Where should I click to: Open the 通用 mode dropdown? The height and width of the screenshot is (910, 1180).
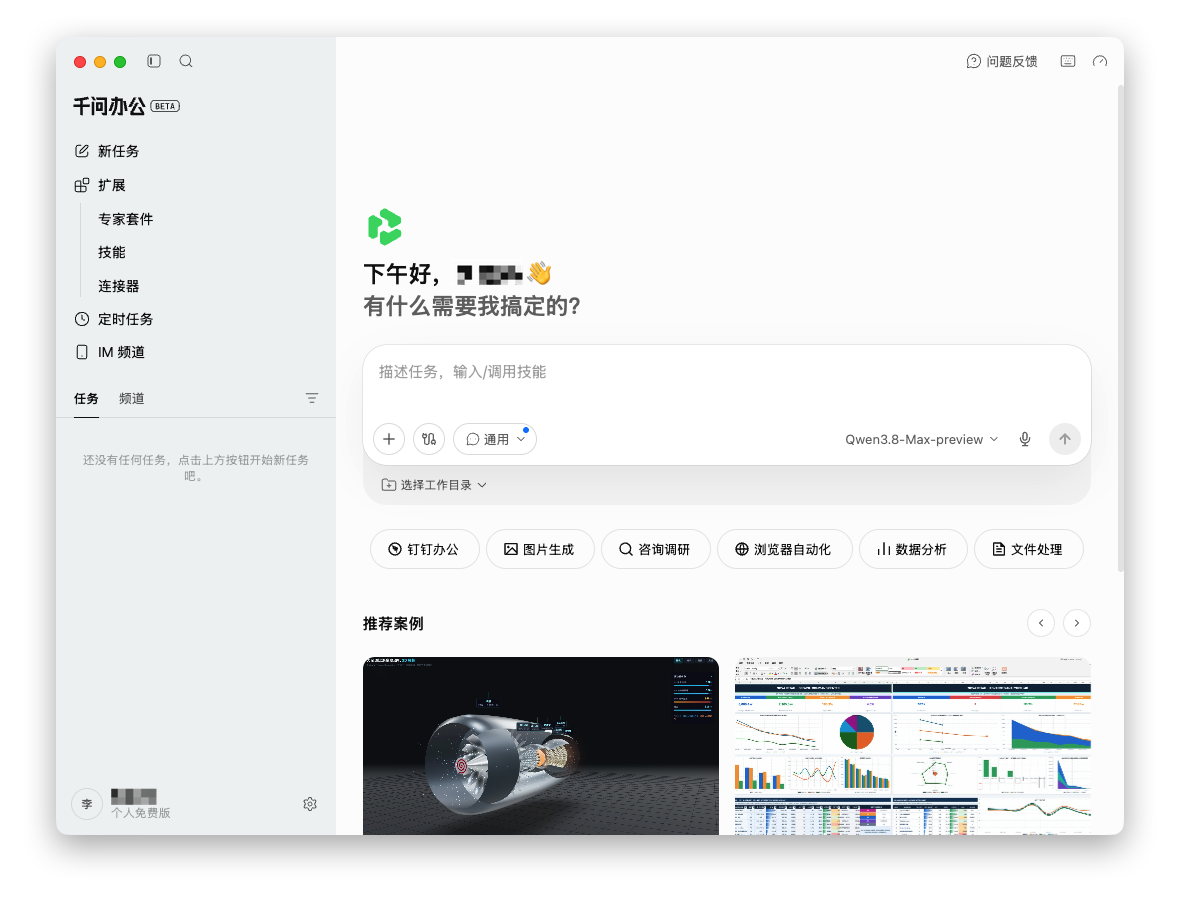[x=494, y=439]
